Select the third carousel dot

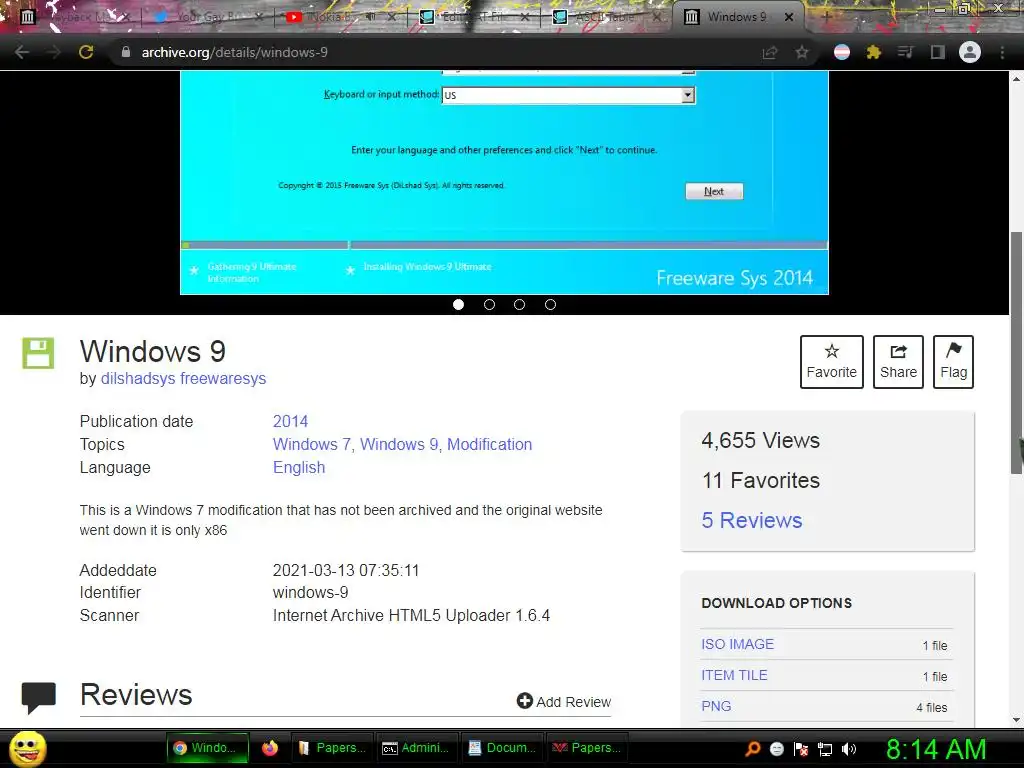pos(519,304)
